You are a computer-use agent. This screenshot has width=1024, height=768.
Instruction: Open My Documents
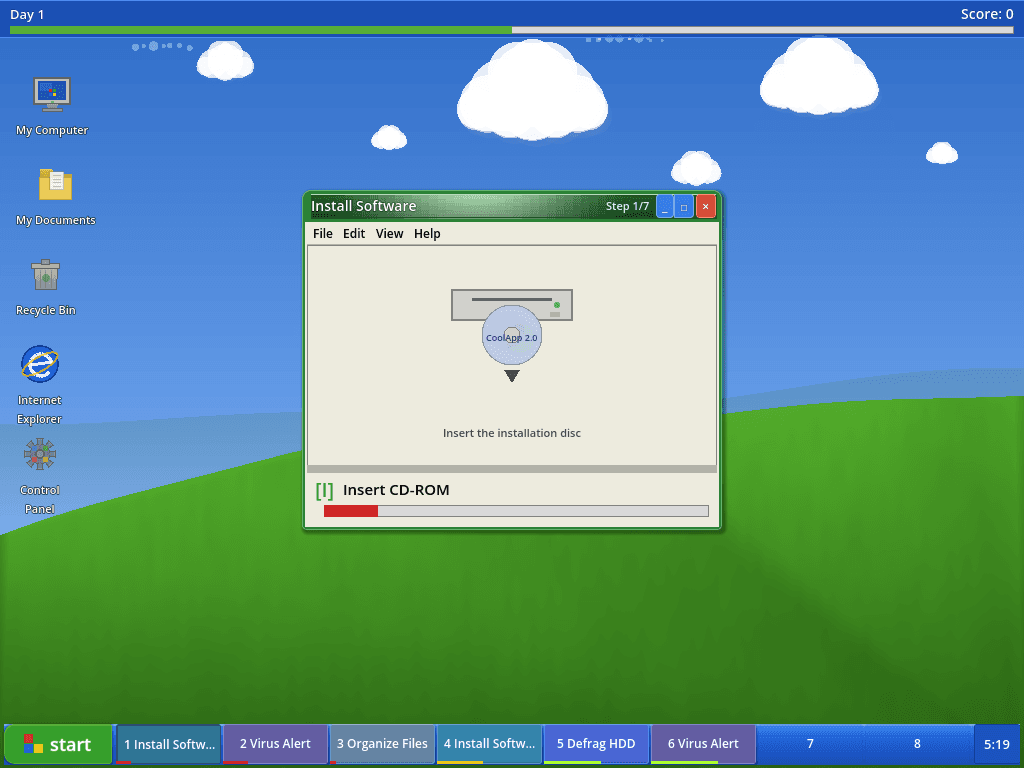coord(57,185)
